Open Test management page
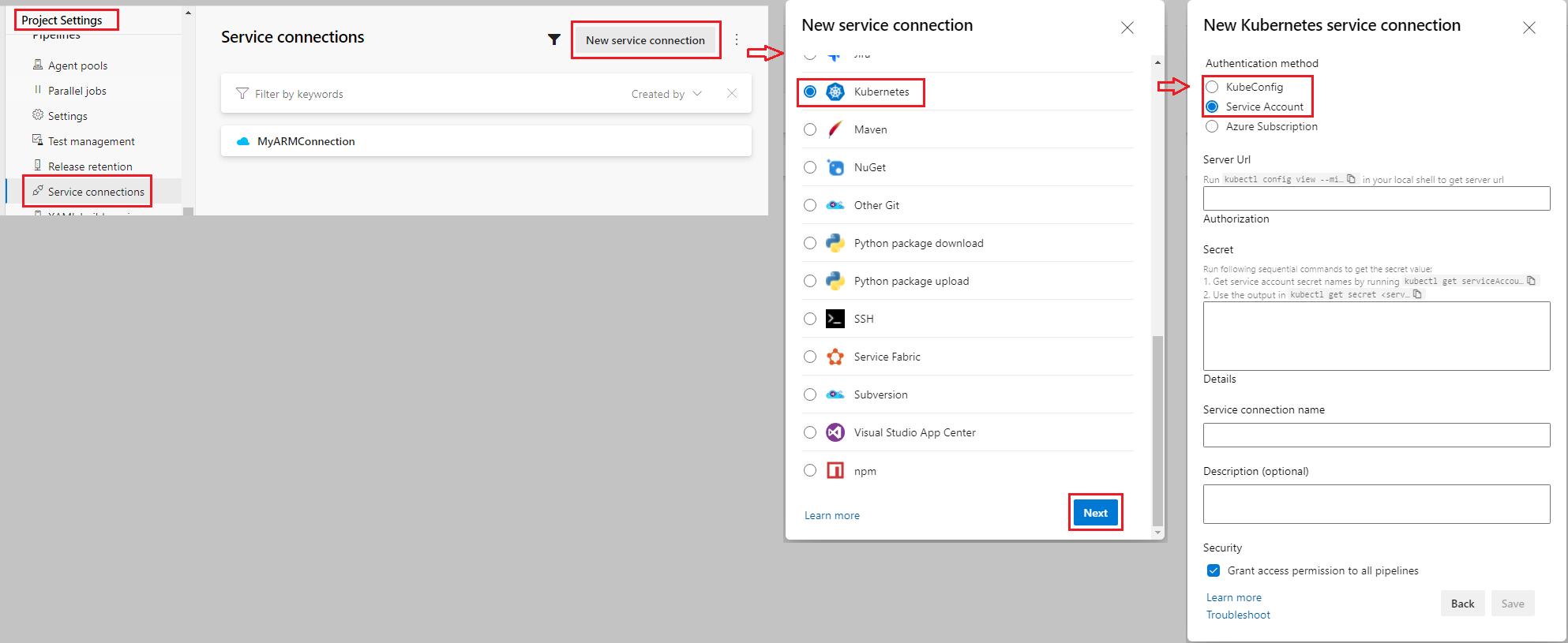This screenshot has height=643, width=1568. 91,141
